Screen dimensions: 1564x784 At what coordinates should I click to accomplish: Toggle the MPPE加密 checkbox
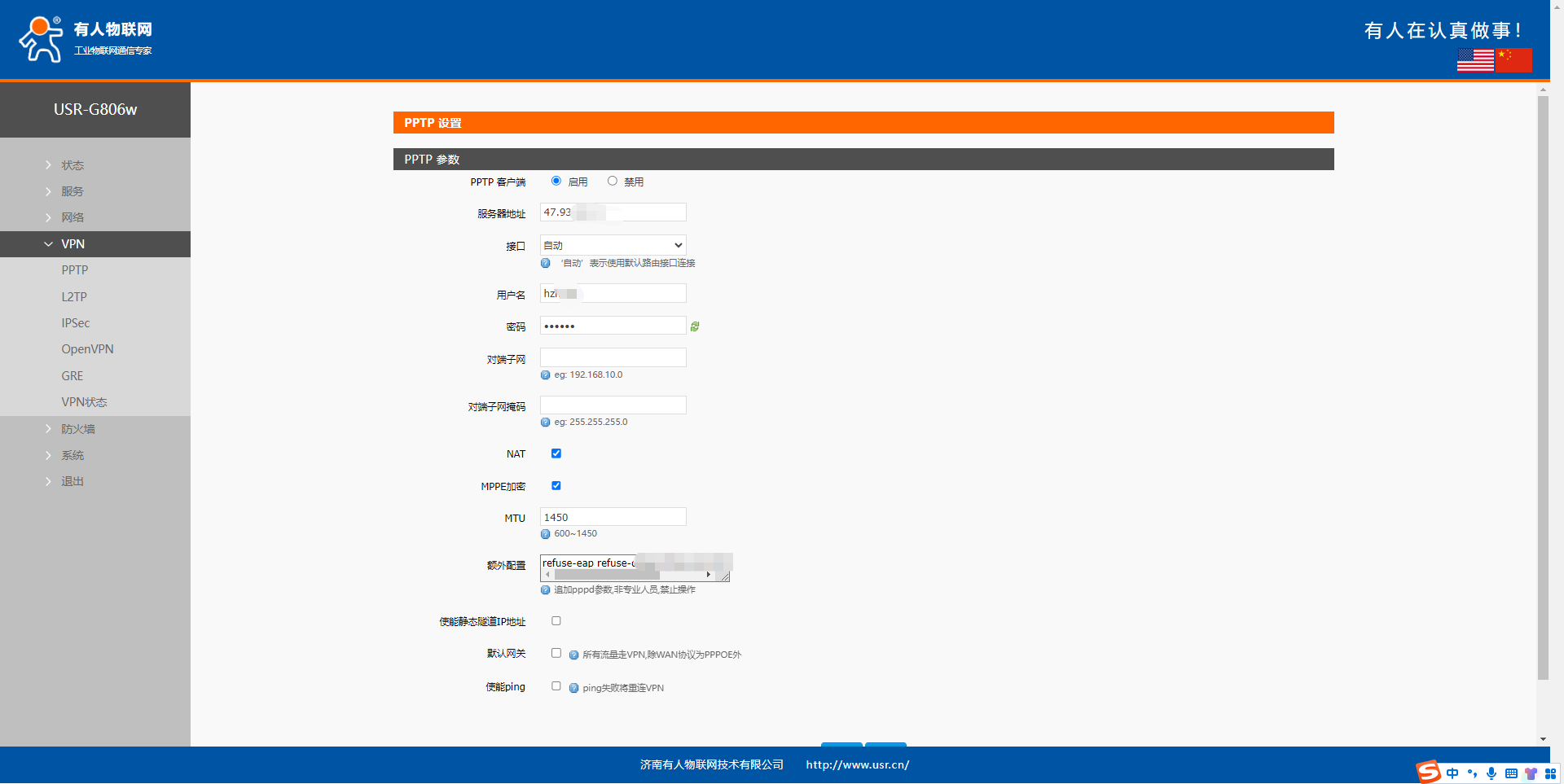(x=556, y=486)
